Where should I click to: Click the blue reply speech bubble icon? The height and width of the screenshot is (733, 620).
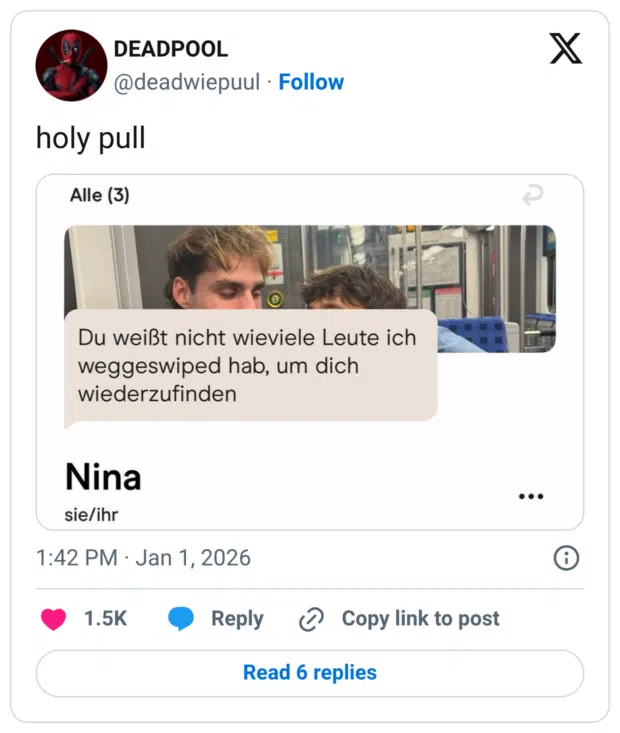[x=181, y=619]
